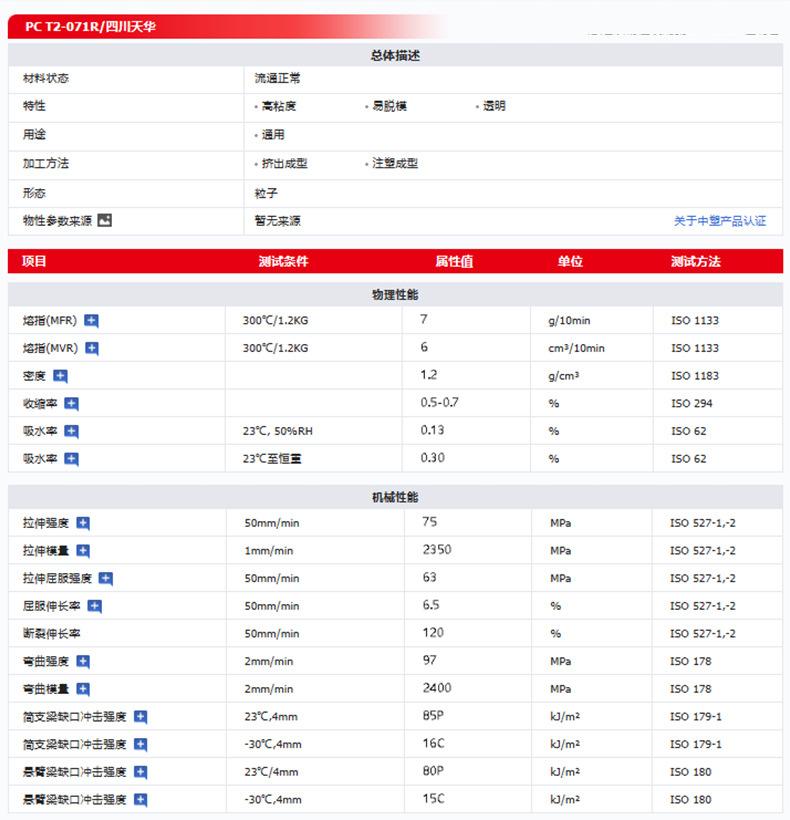Click the plus icon next to 熔指(MFR)

92,321
